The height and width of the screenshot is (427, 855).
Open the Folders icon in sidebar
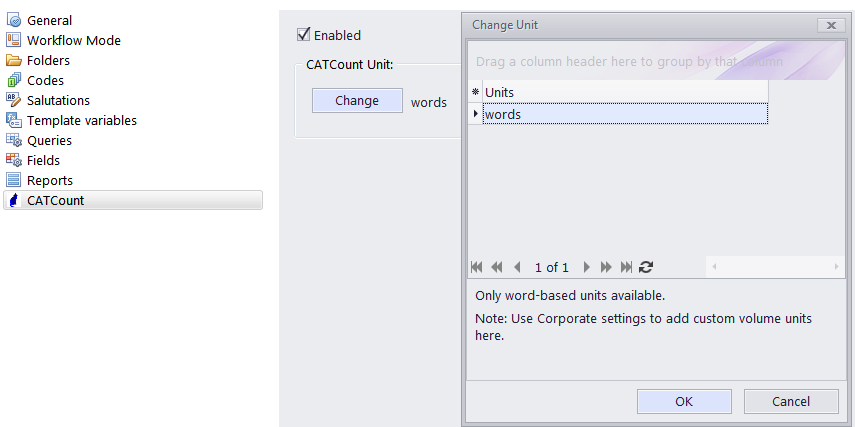[x=14, y=60]
